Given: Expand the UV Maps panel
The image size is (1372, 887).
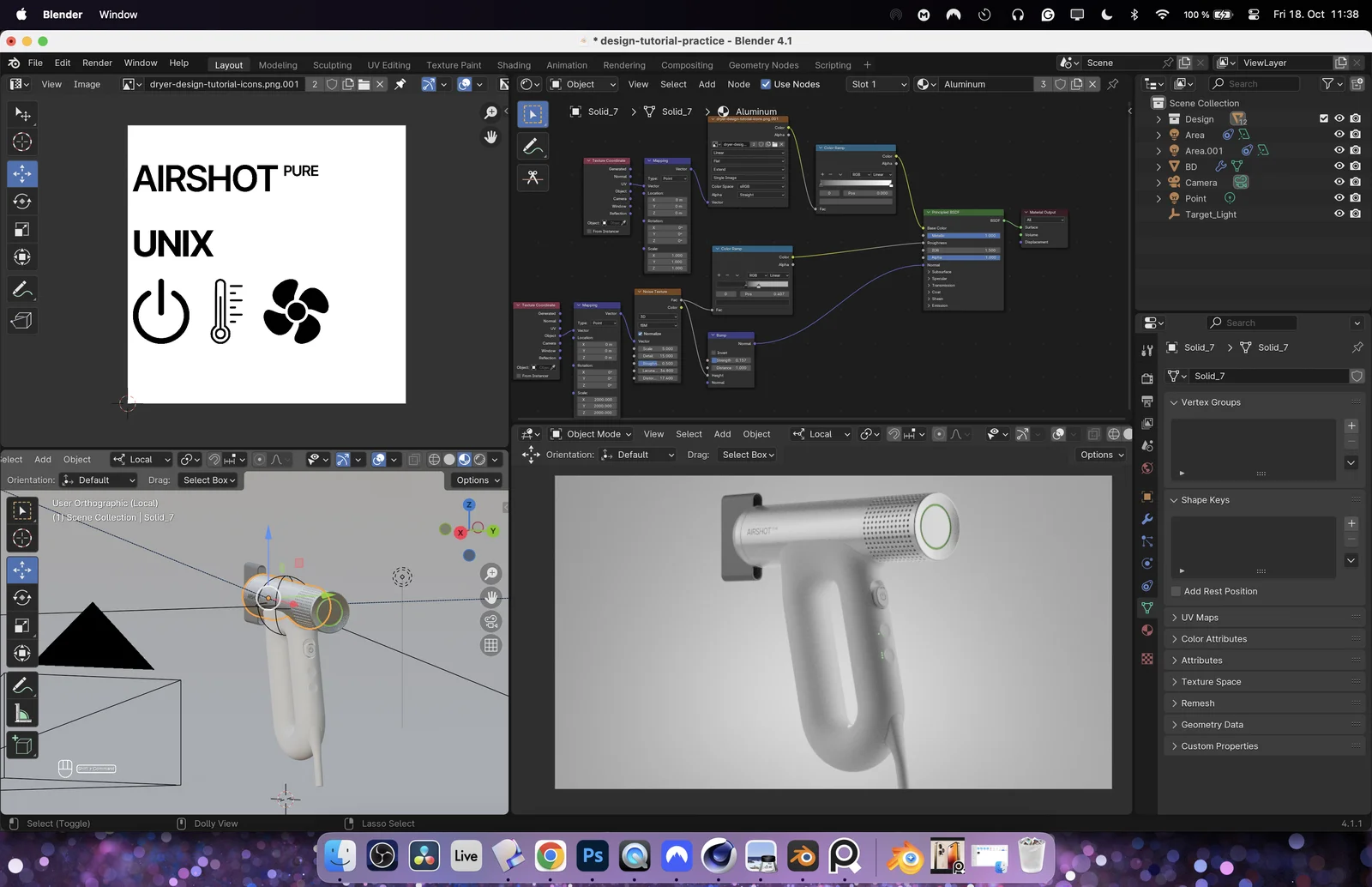Looking at the screenshot, I should (x=1199, y=618).
